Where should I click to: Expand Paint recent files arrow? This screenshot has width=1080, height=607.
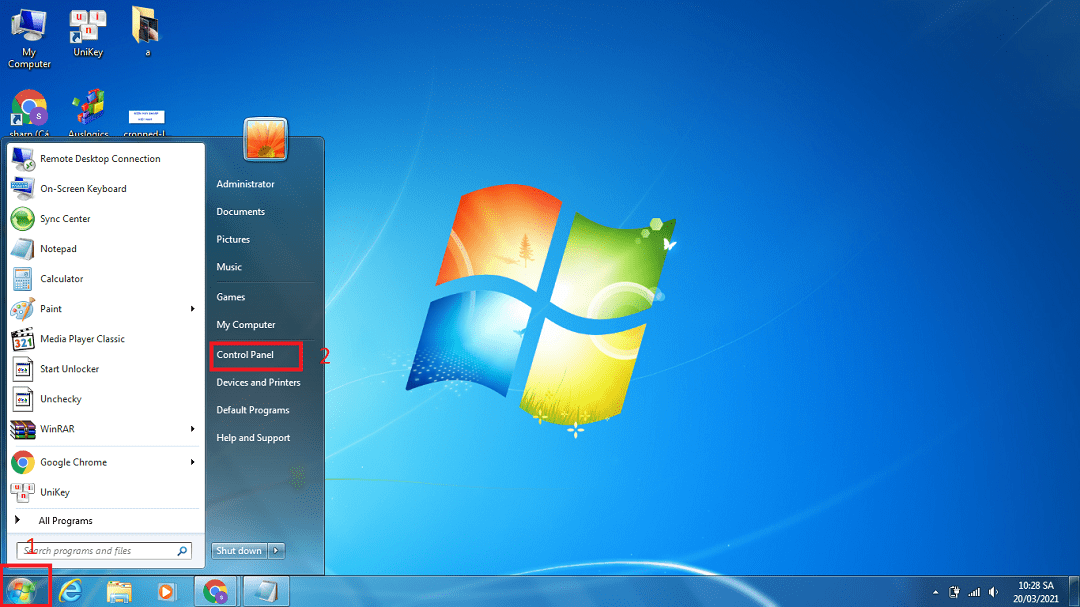point(192,309)
